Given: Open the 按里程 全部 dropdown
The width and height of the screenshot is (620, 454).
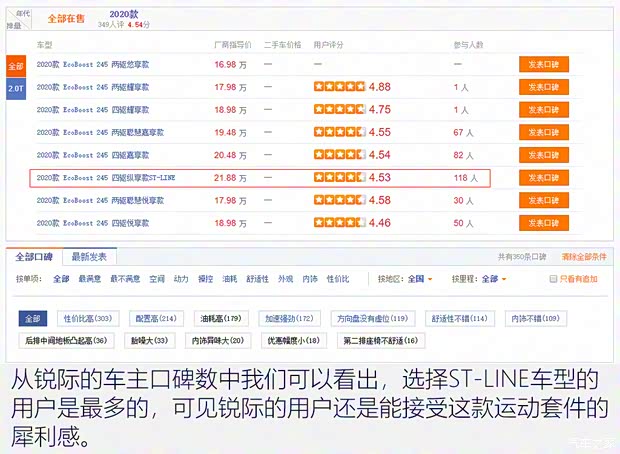Looking at the screenshot, I should [492, 279].
